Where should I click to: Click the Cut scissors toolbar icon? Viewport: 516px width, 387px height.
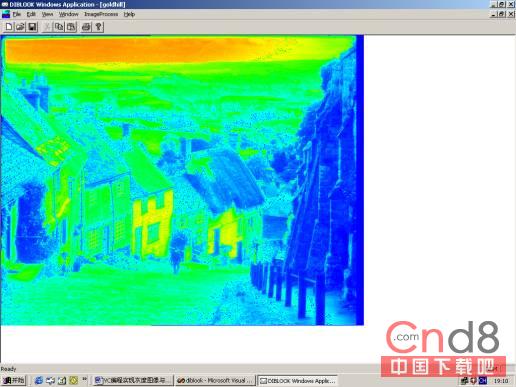(x=47, y=27)
